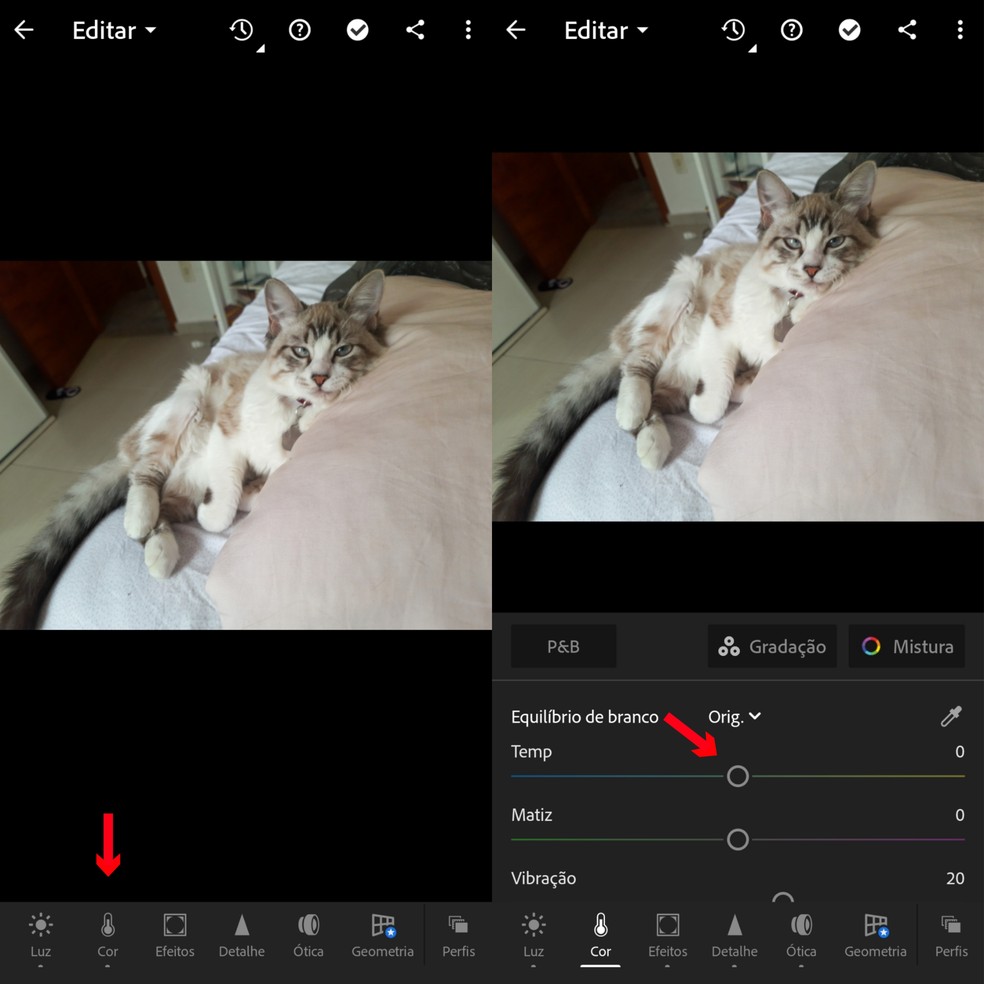Expand Orig. white balance preset dropdown
The image size is (984, 984).
[734, 717]
